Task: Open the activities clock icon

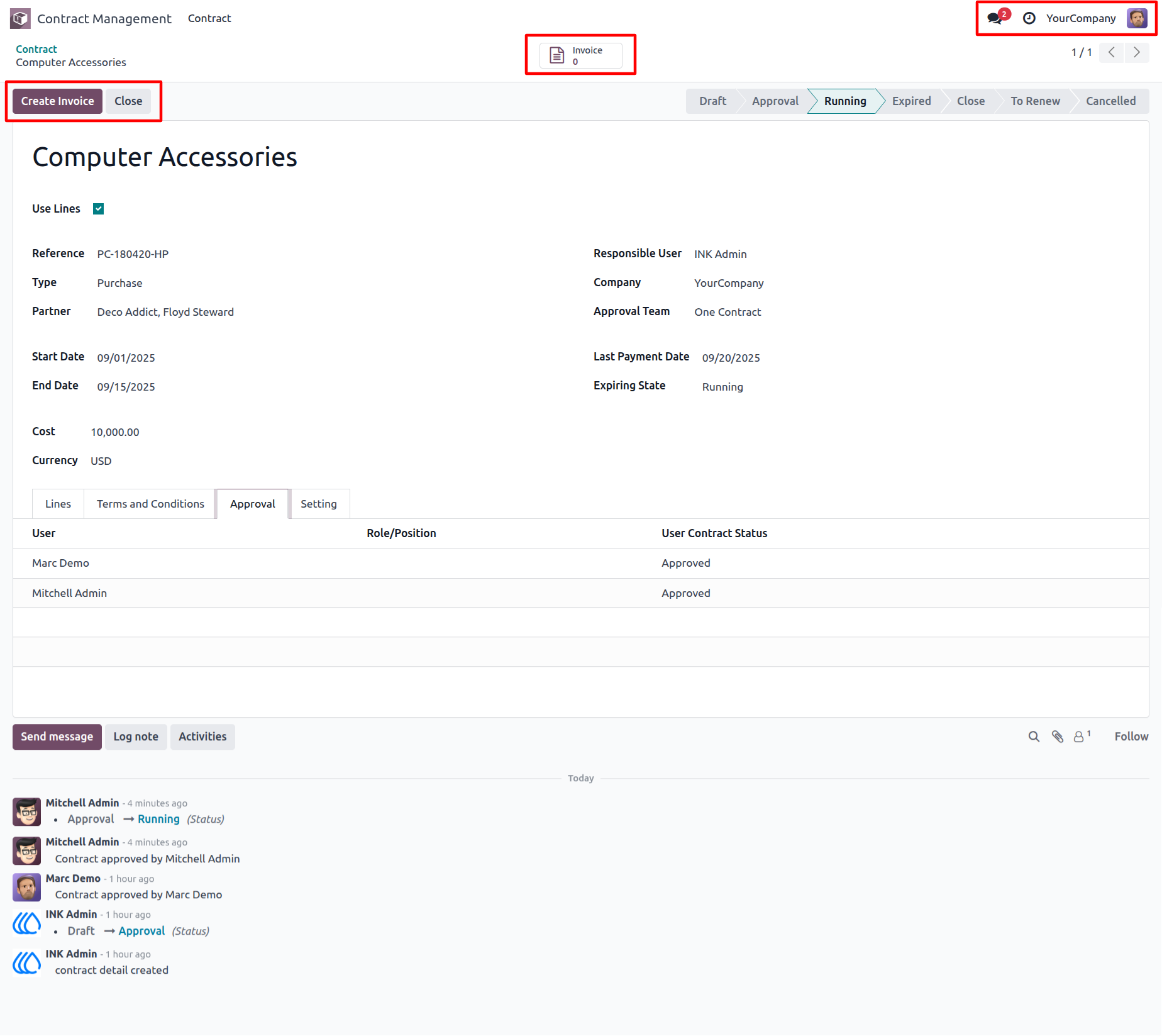Action: coord(1029,18)
